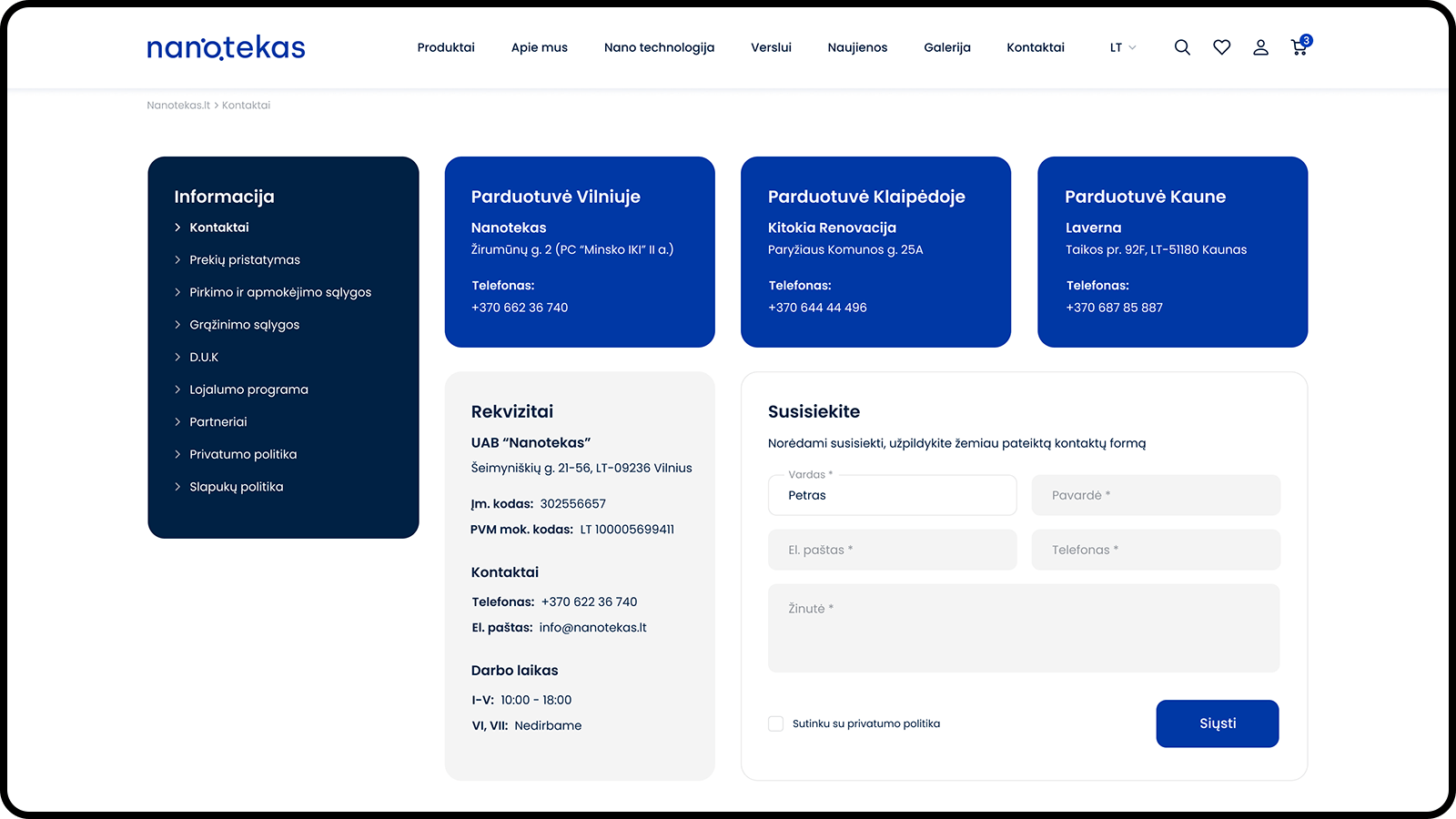1456x819 pixels.
Task: Click the info@nanotekas.lt email link
Action: (x=592, y=627)
